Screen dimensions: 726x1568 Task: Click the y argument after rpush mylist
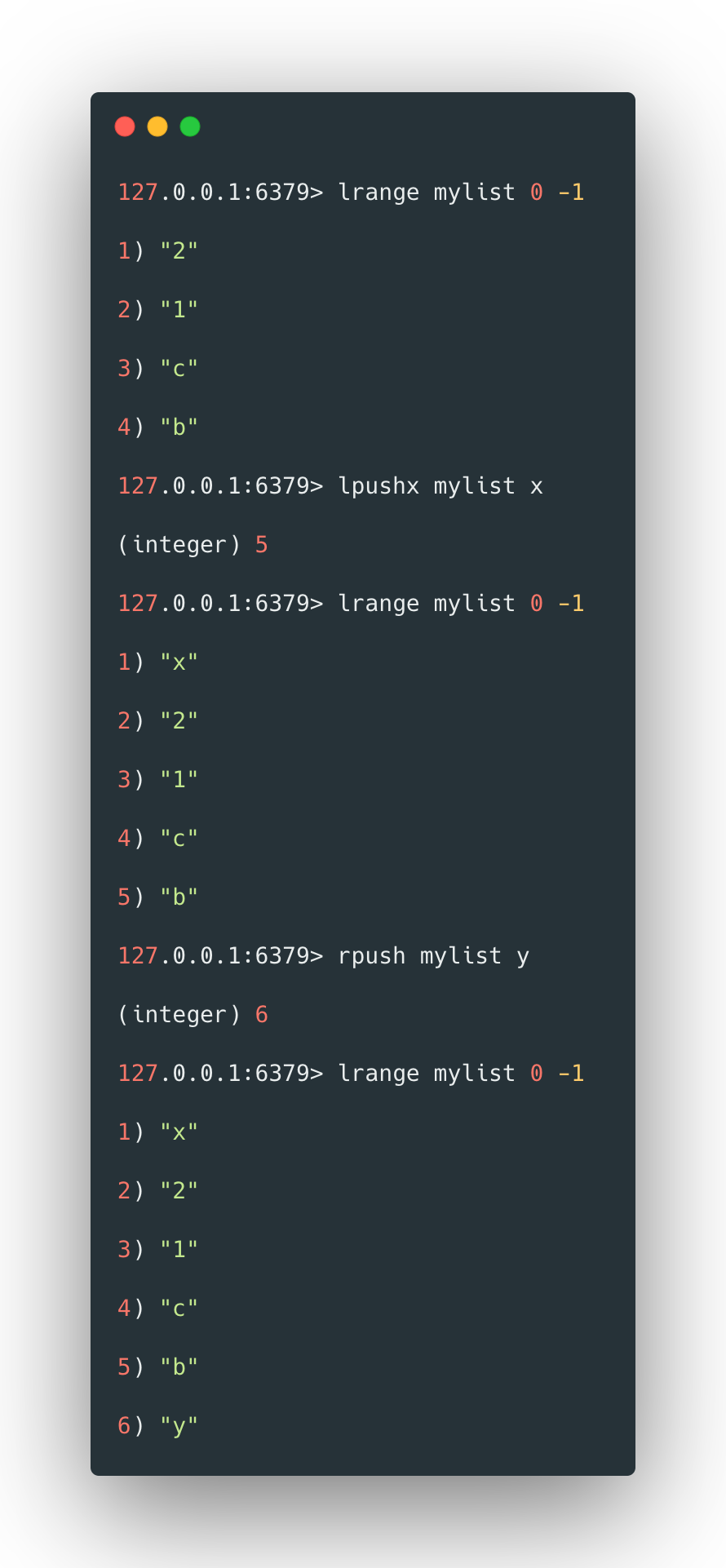click(x=523, y=956)
